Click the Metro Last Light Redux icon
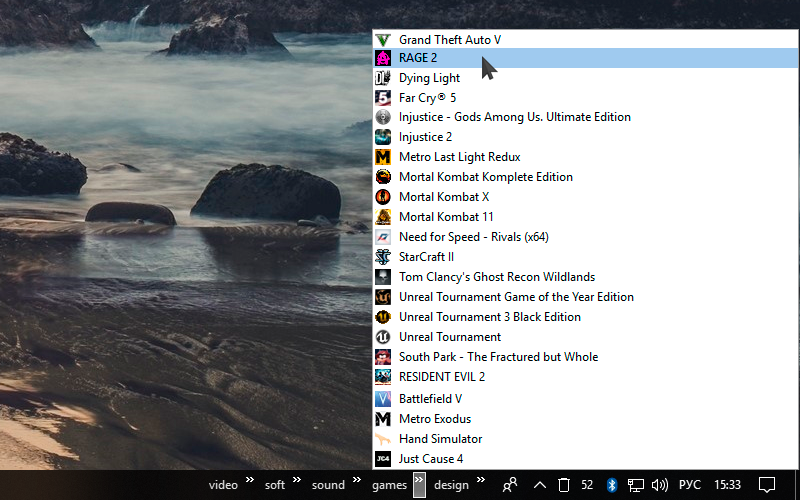The height and width of the screenshot is (500, 800). coord(383,157)
